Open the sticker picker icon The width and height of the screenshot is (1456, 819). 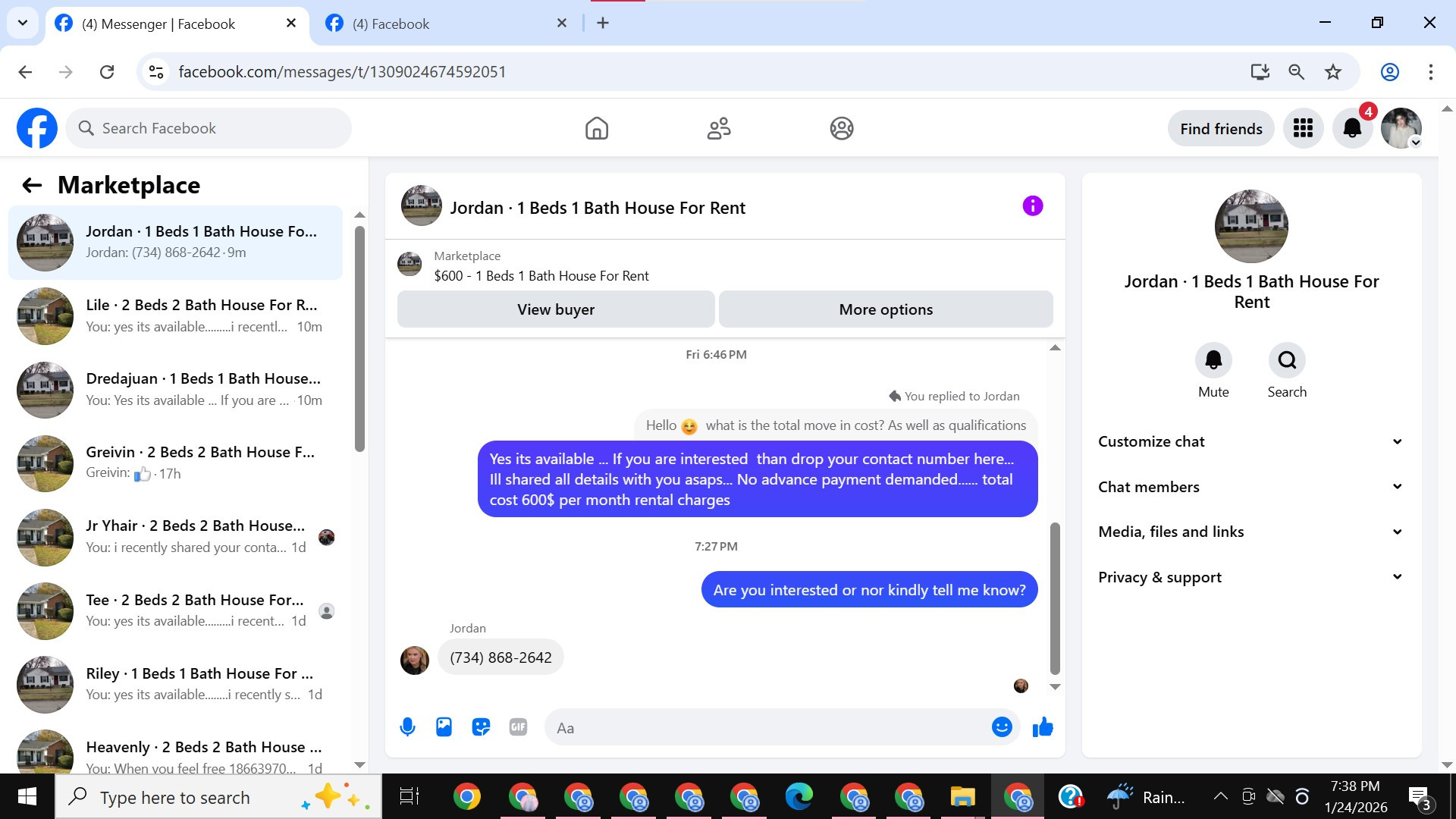(x=481, y=727)
